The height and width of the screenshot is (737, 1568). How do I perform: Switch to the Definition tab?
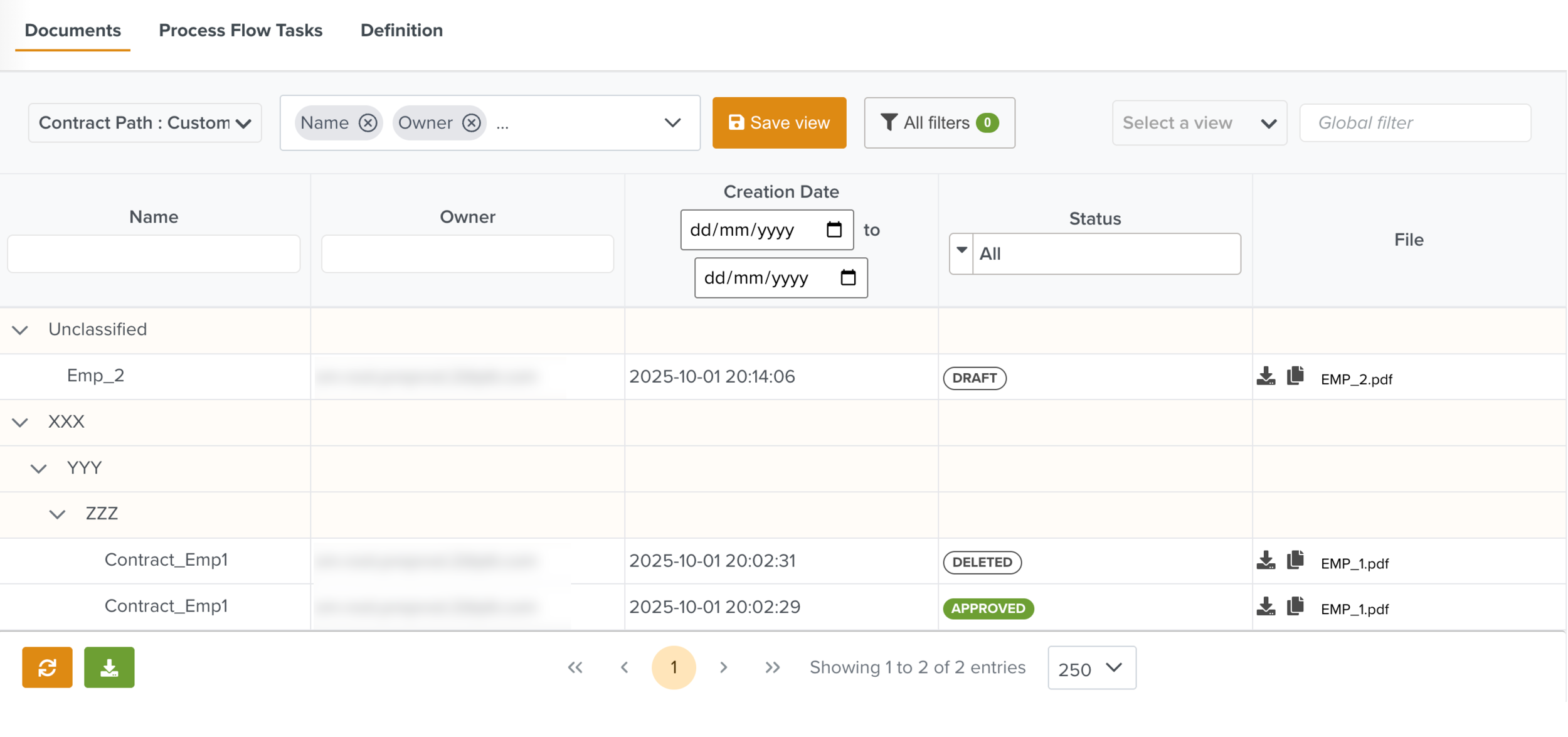tap(401, 30)
